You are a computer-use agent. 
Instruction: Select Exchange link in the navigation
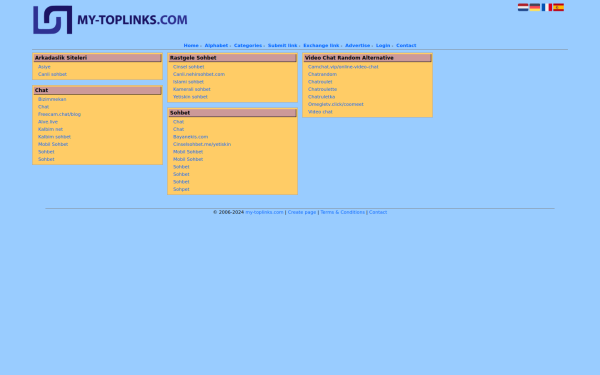321,46
